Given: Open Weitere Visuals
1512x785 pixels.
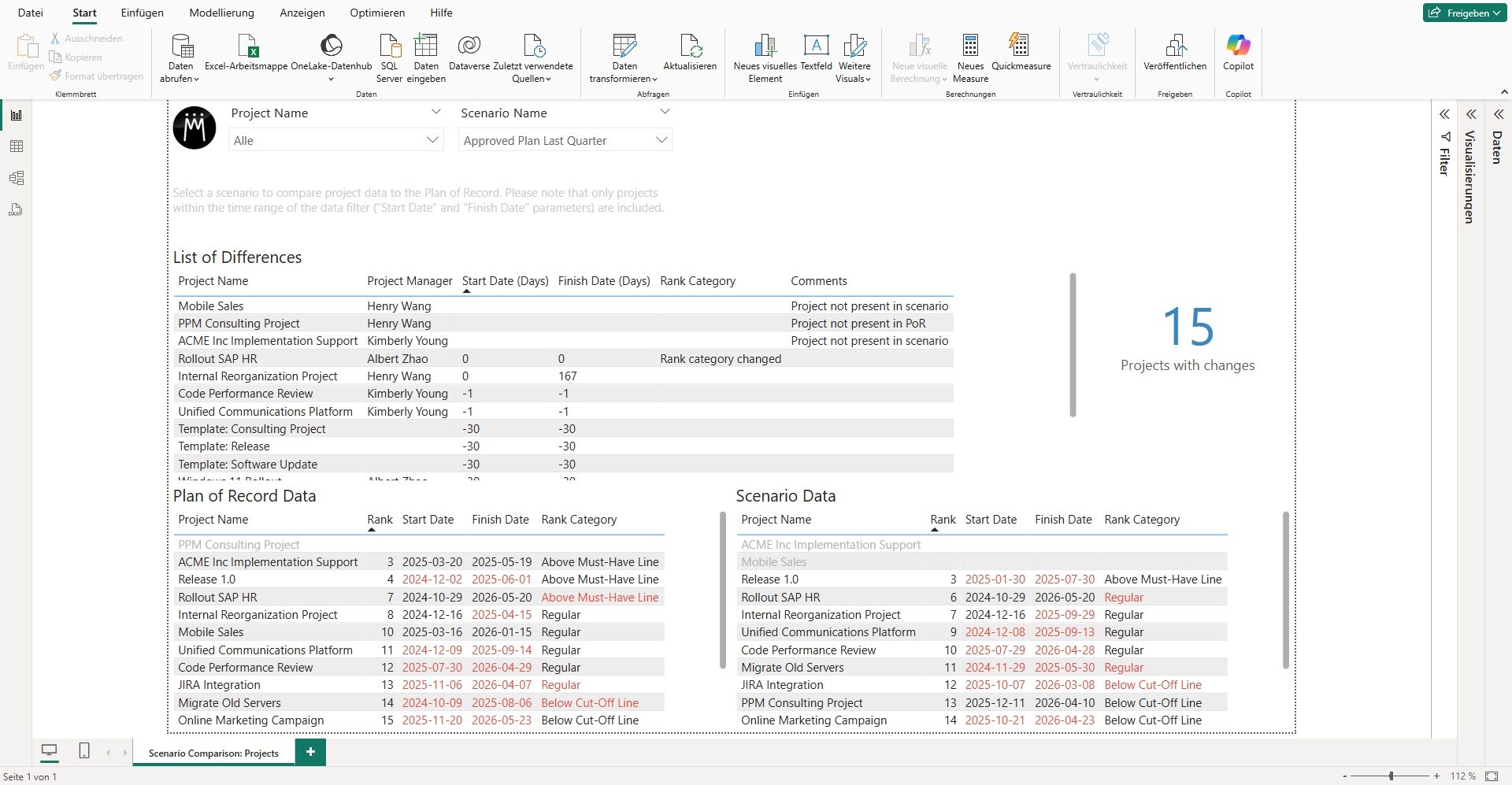Looking at the screenshot, I should point(854,58).
